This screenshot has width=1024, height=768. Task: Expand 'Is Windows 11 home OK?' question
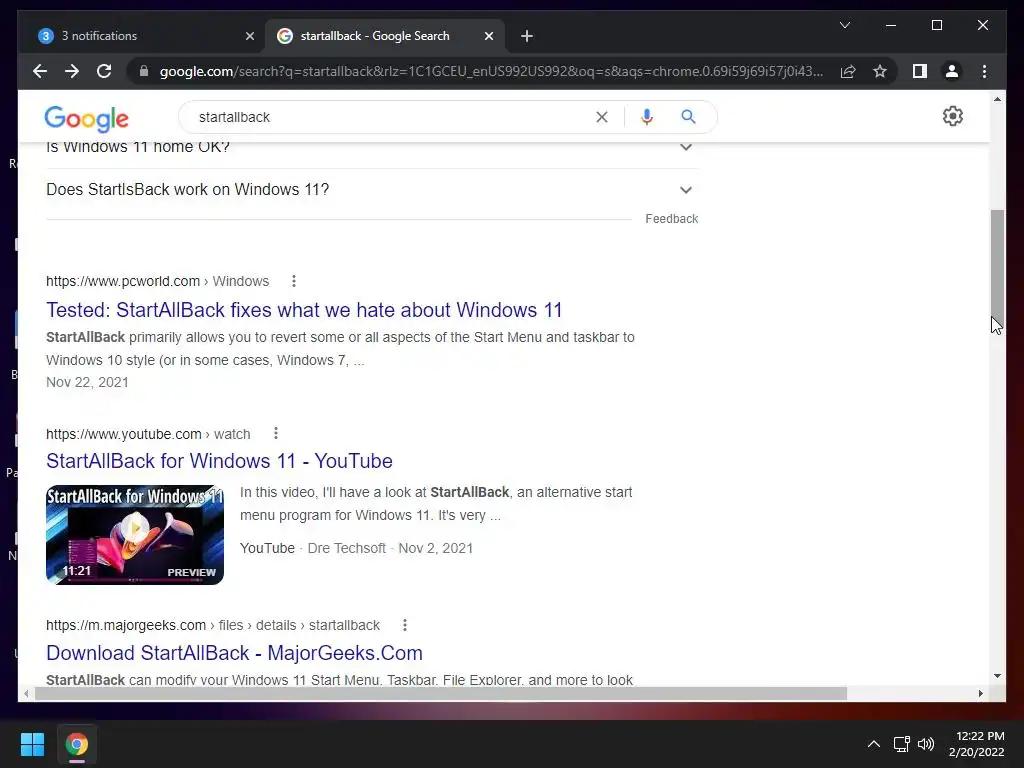(x=372, y=148)
